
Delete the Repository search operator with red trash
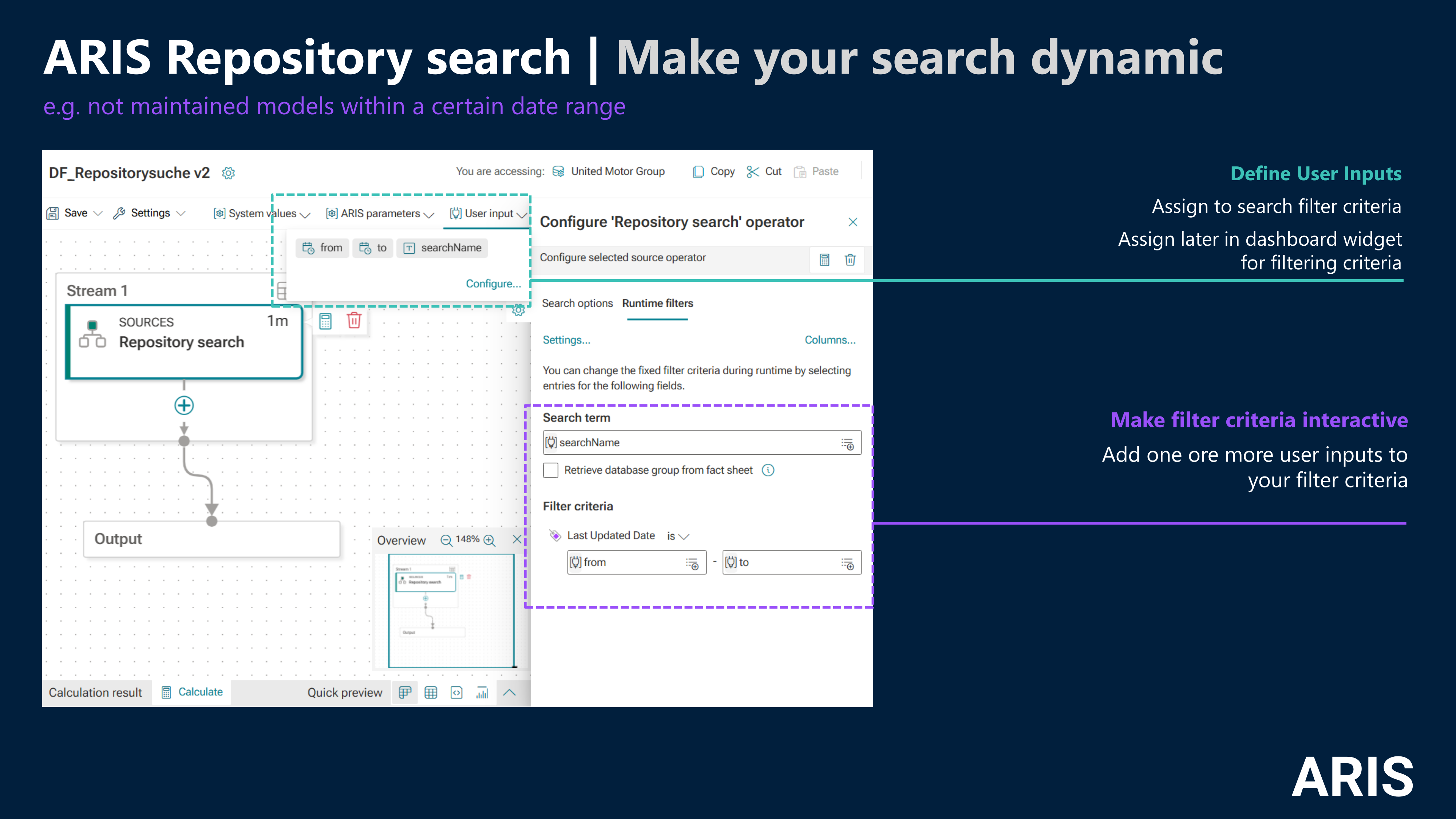pos(354,320)
